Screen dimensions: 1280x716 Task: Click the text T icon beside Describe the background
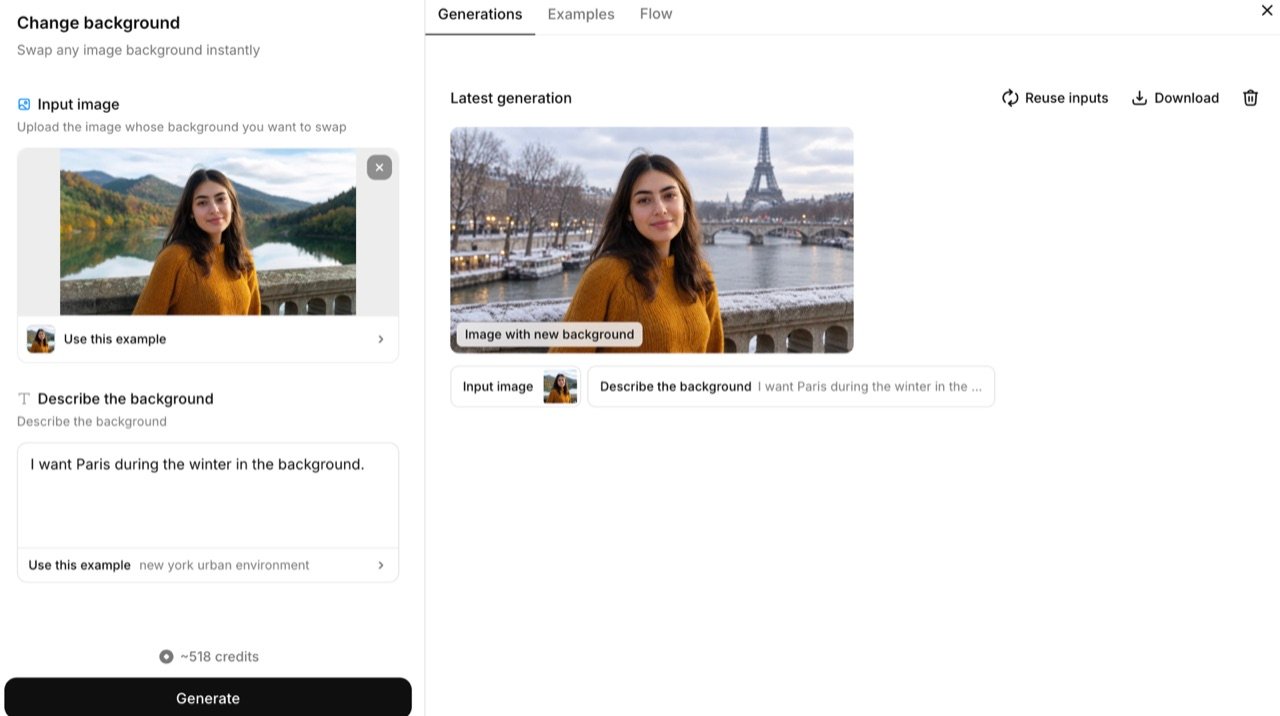pos(24,398)
